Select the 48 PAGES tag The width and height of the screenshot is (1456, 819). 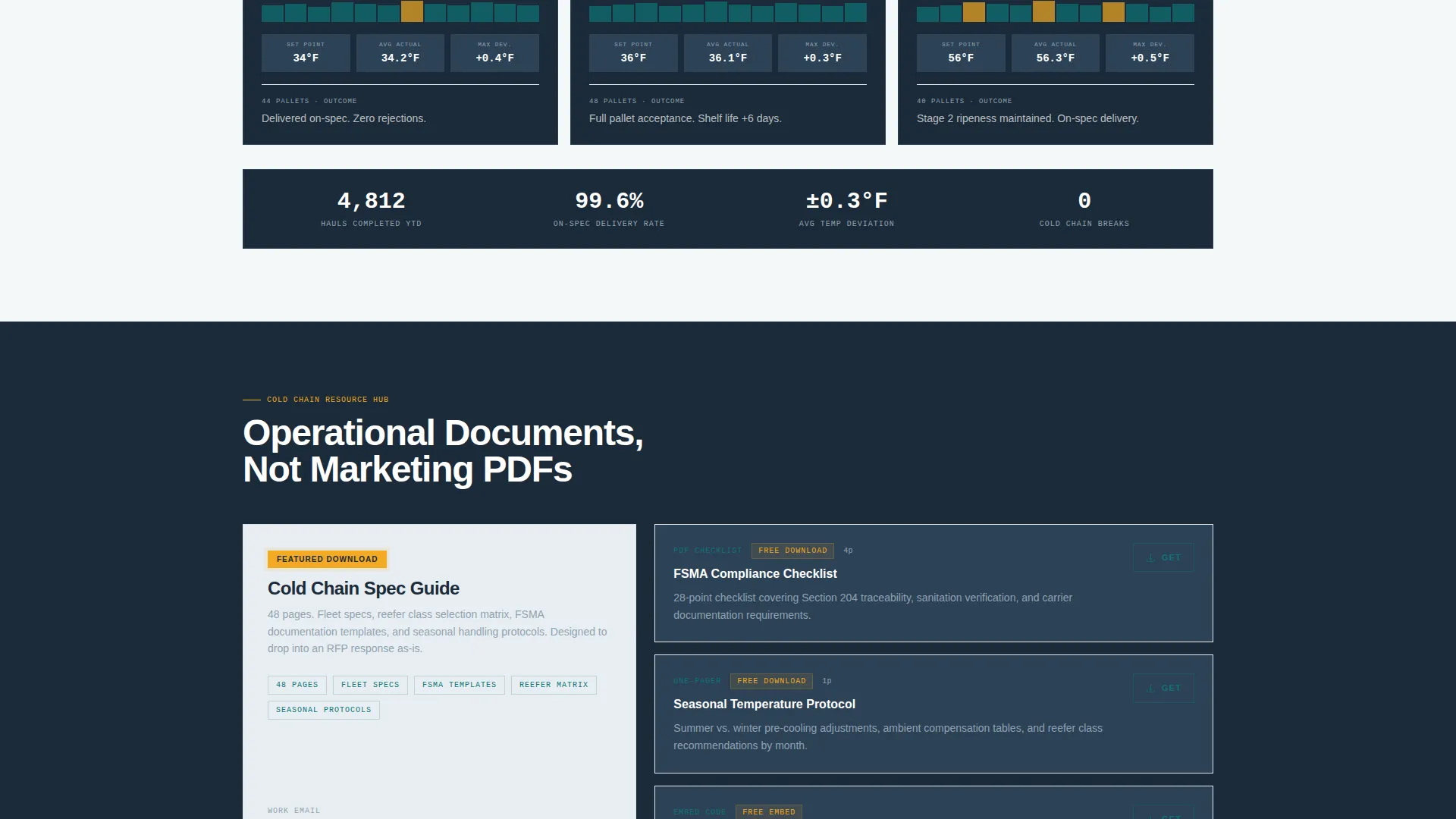(297, 685)
